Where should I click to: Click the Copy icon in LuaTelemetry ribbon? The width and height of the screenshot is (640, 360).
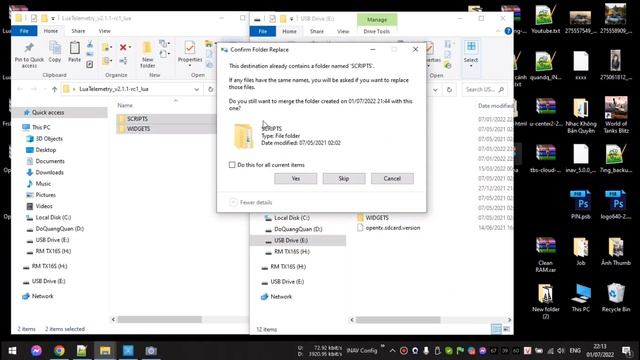(x=55, y=52)
